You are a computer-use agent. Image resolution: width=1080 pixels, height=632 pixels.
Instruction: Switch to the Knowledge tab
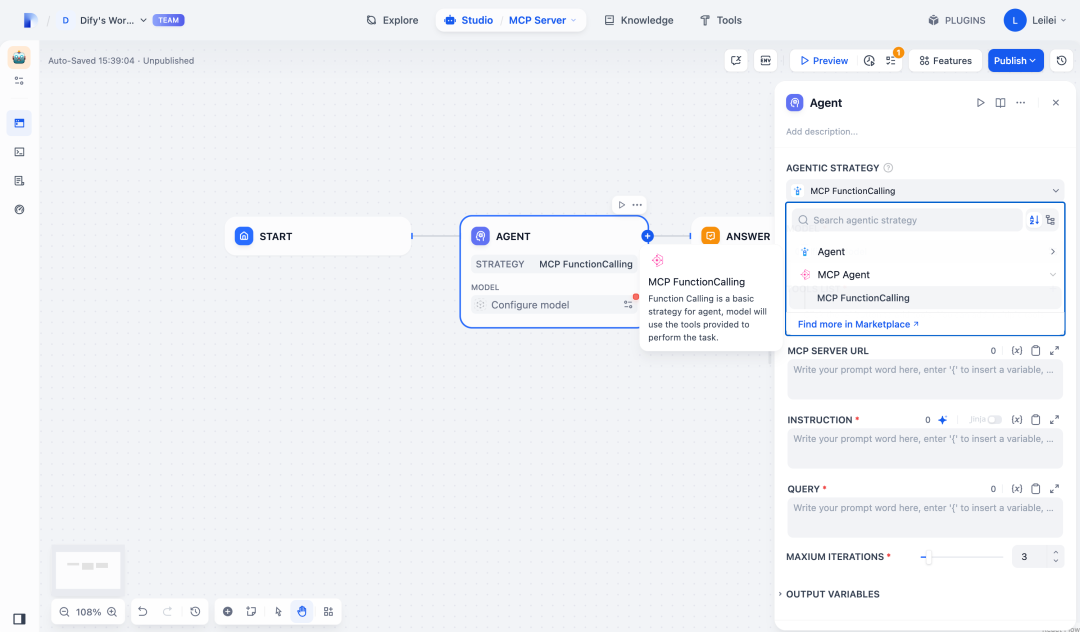pos(638,20)
